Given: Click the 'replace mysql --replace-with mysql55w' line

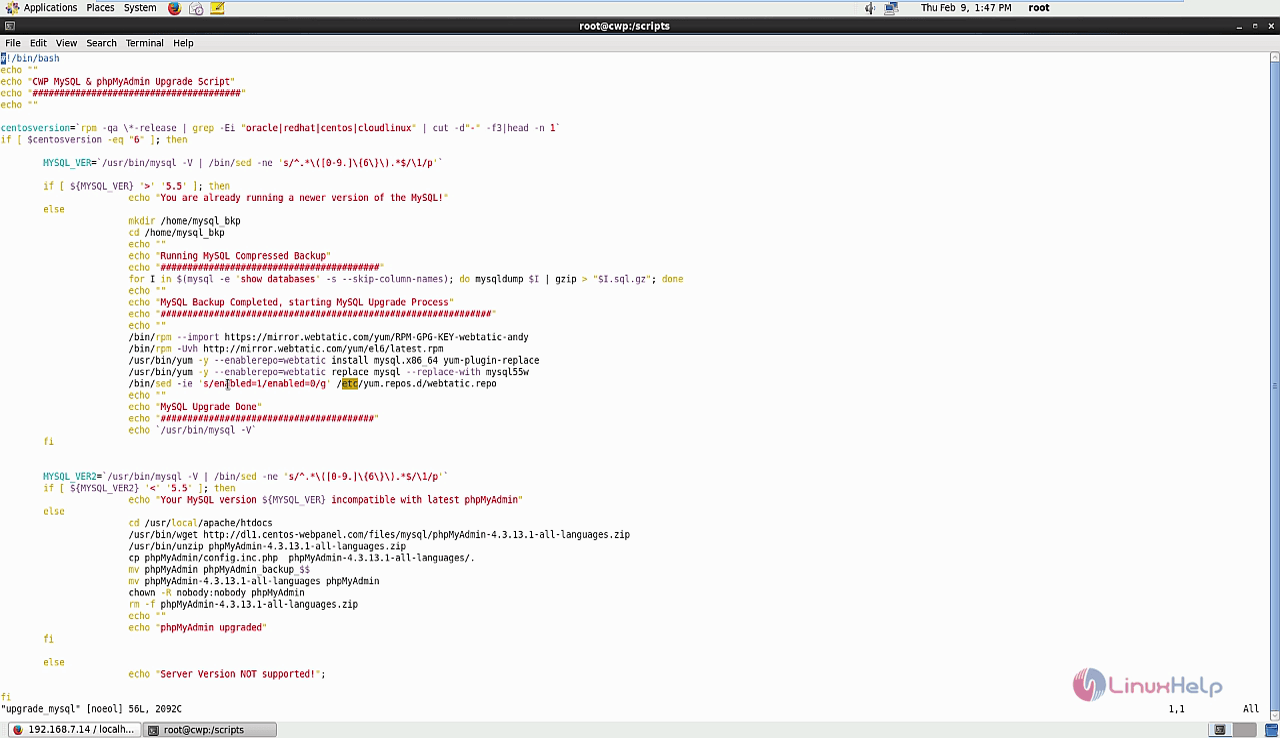Looking at the screenshot, I should point(328,372).
